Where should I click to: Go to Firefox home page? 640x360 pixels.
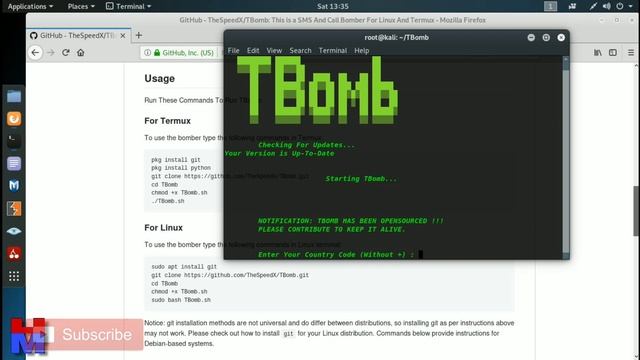point(81,53)
